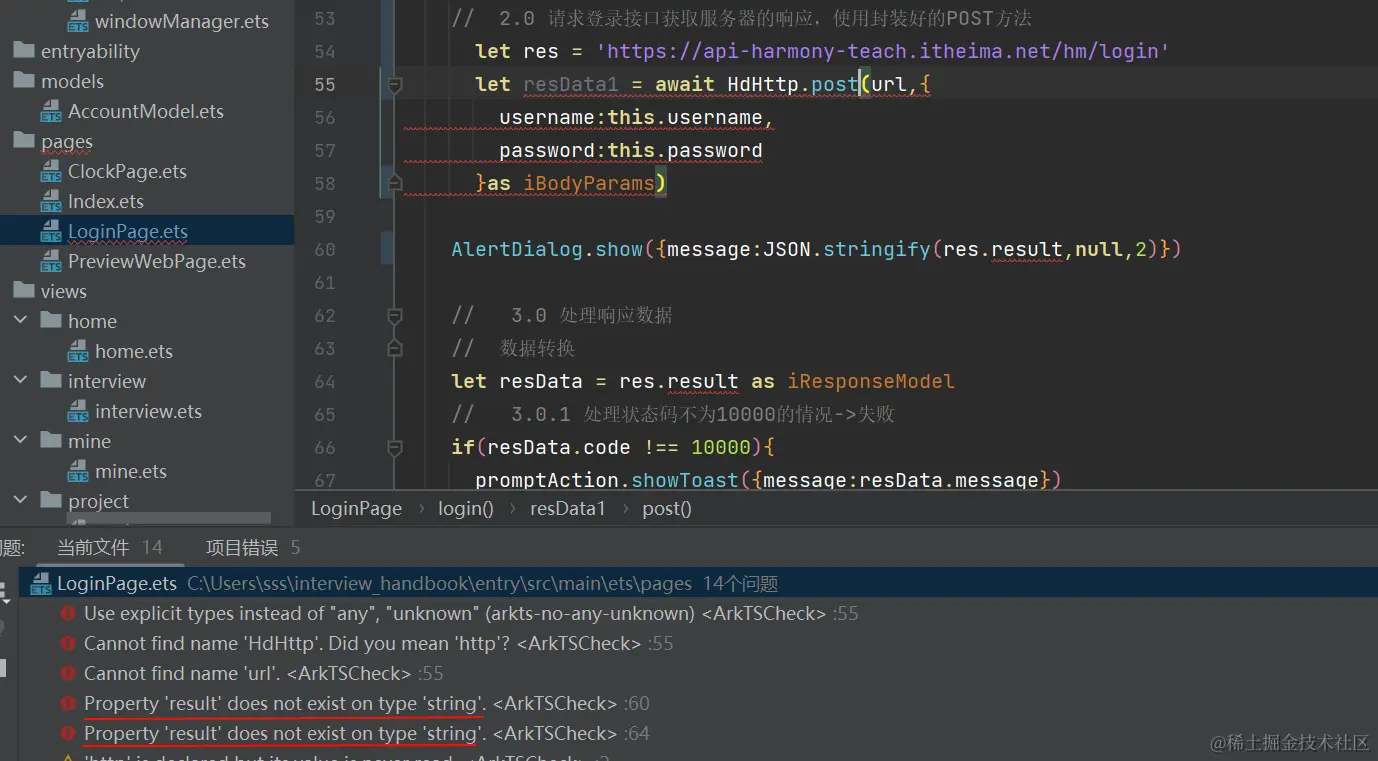The image size is (1378, 761).
Task: Click iBodyParams type on line 58
Action: point(589,183)
